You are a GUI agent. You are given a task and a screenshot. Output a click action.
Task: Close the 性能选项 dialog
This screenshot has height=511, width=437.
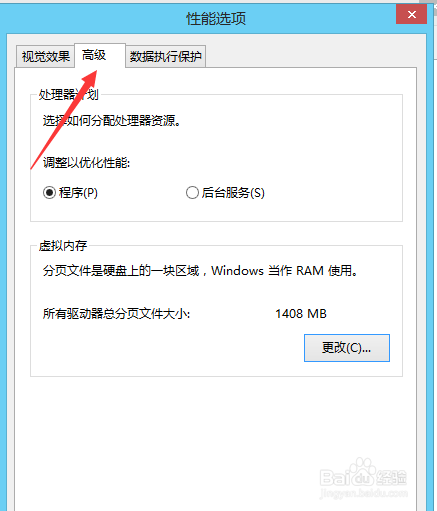tap(411, 15)
